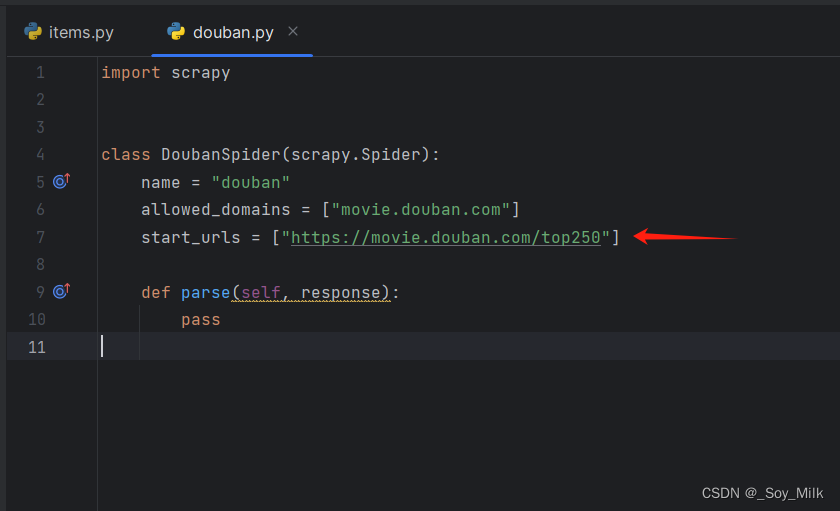840x511 pixels.
Task: Click the override gutter icon on line 5
Action: click(62, 181)
